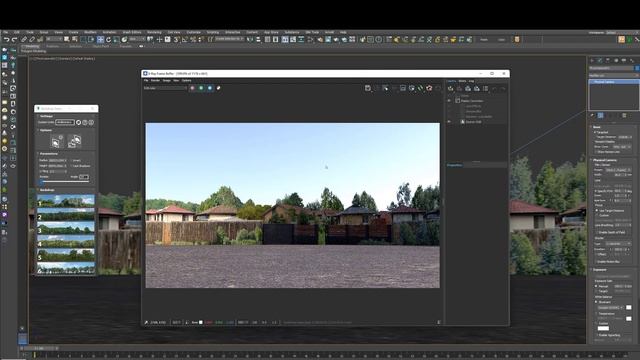Click the Polygon Modeling ribbon label
Image resolution: width=640 pixels, height=360 pixels.
(33, 51)
